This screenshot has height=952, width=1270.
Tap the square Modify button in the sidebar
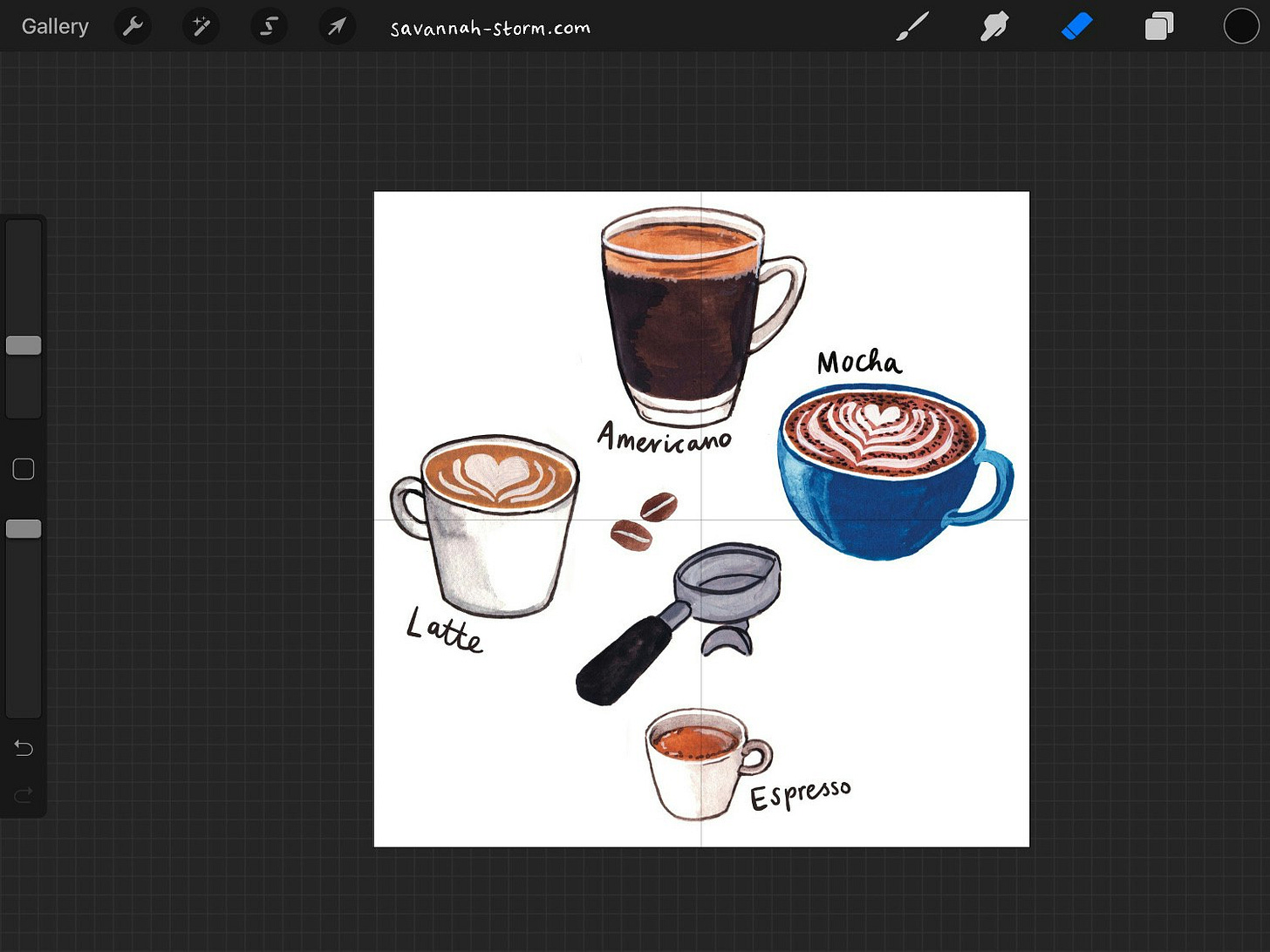click(23, 469)
